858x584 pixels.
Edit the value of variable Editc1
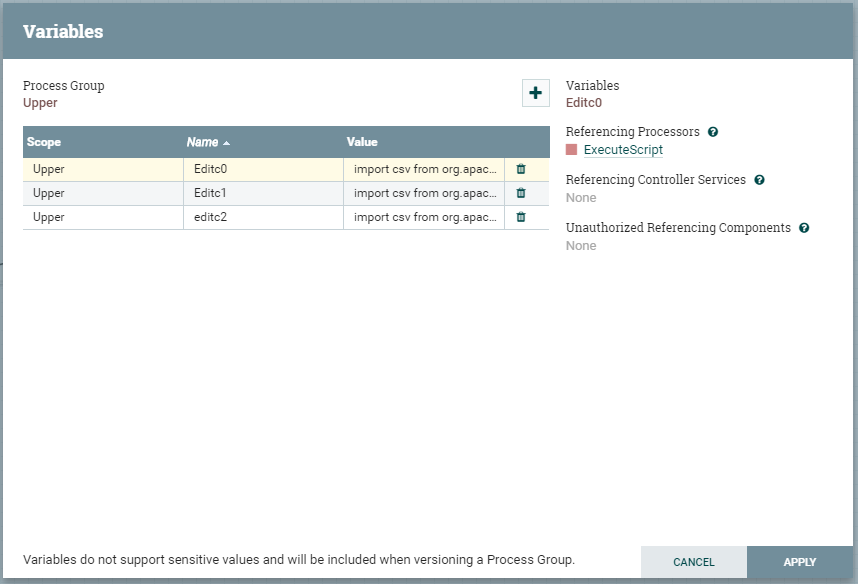point(424,193)
